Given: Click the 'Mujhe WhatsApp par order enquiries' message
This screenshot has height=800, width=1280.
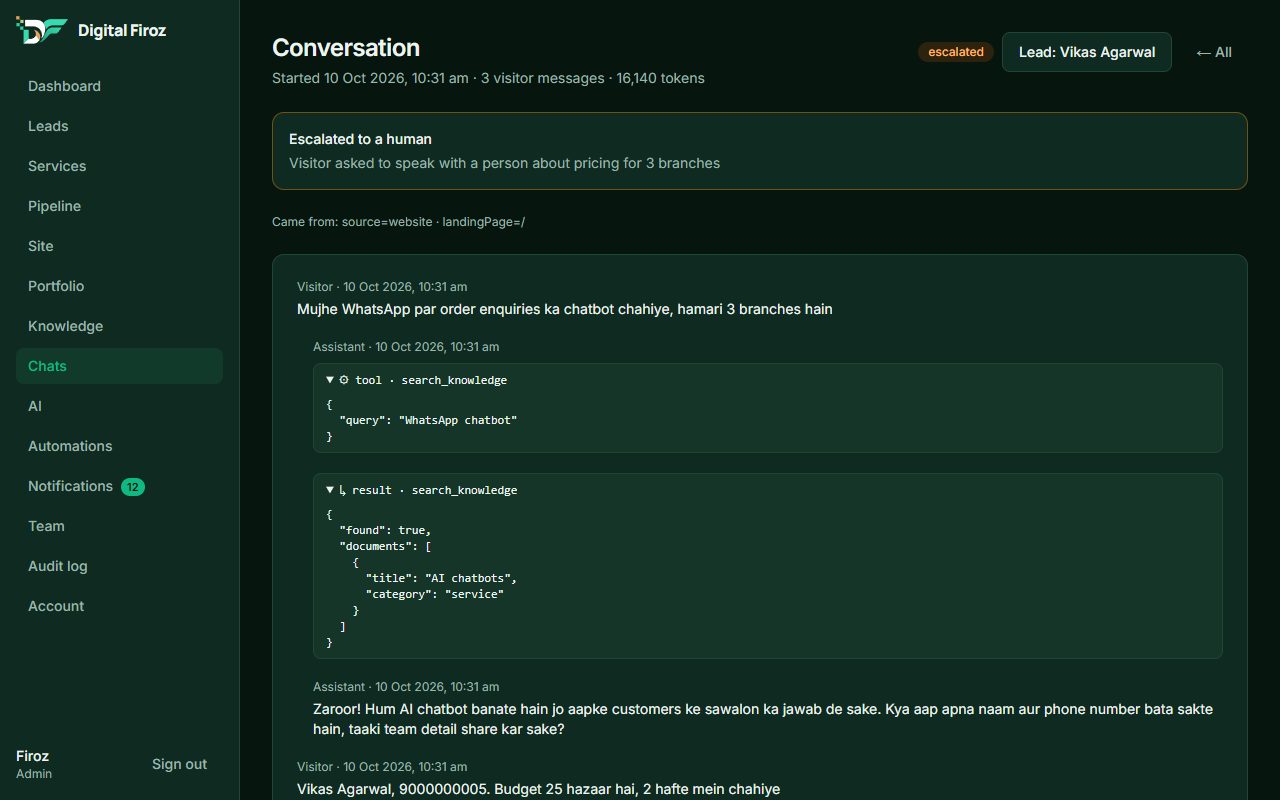Looking at the screenshot, I should point(565,309).
